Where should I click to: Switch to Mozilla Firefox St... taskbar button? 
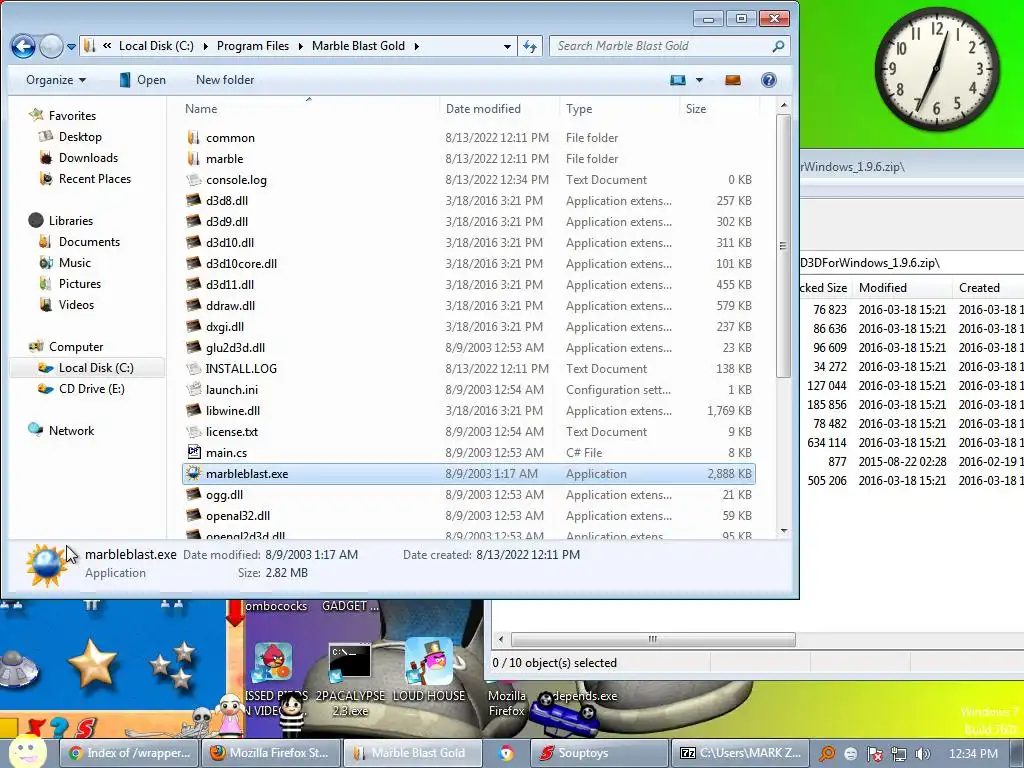point(272,753)
